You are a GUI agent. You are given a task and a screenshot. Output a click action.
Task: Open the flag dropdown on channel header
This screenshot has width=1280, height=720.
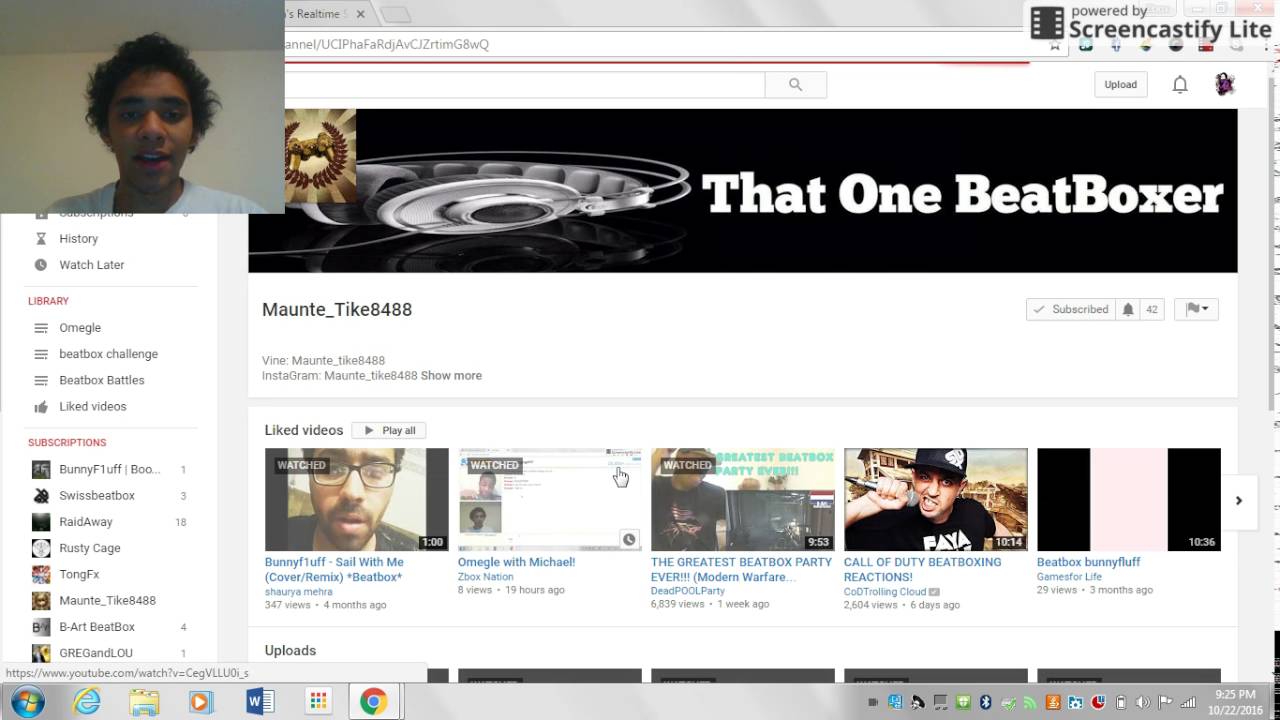(x=1196, y=309)
